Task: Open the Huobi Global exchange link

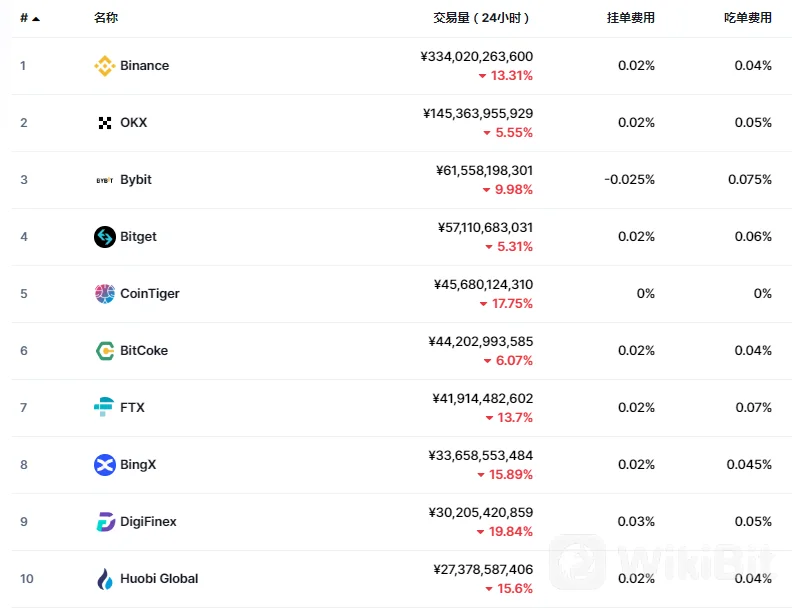Action: coord(159,579)
